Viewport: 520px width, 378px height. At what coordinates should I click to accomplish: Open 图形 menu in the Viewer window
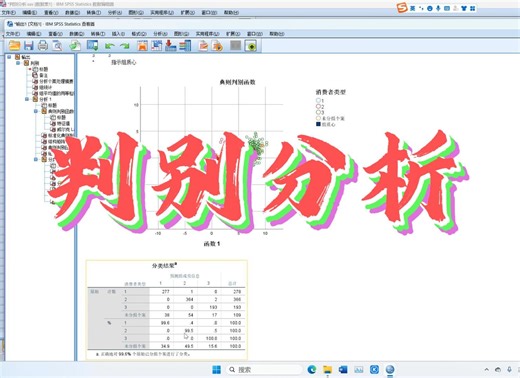point(181,34)
